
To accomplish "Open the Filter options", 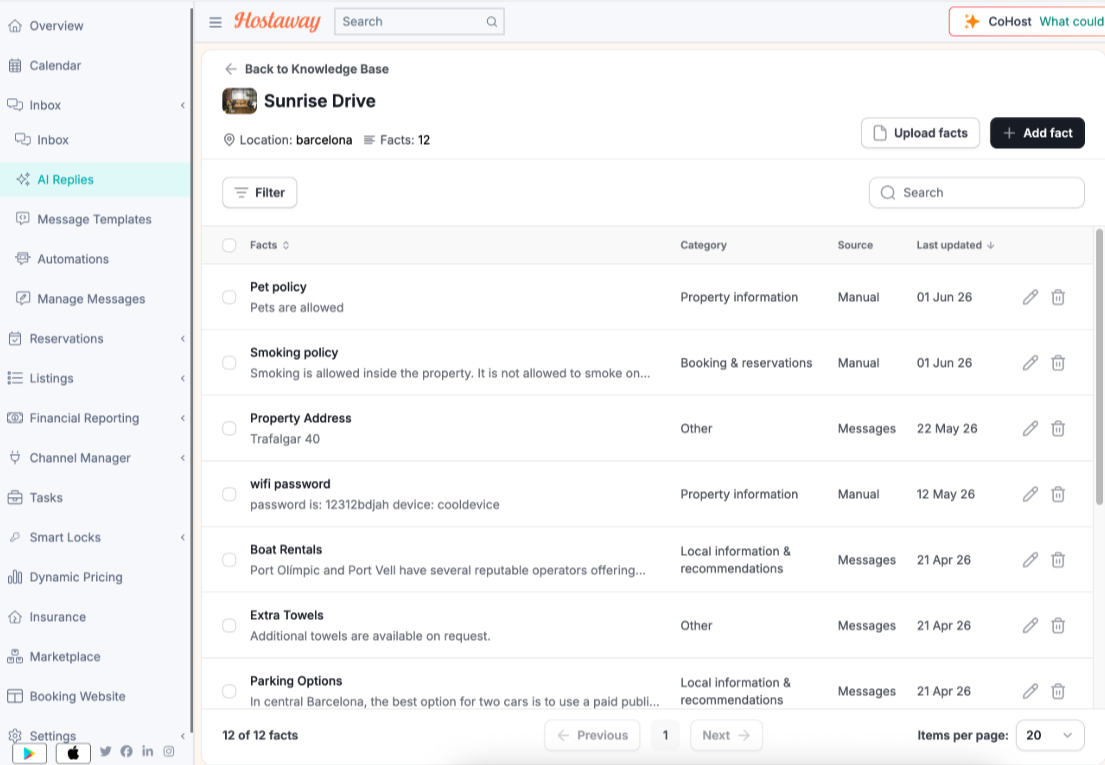I will click(259, 192).
